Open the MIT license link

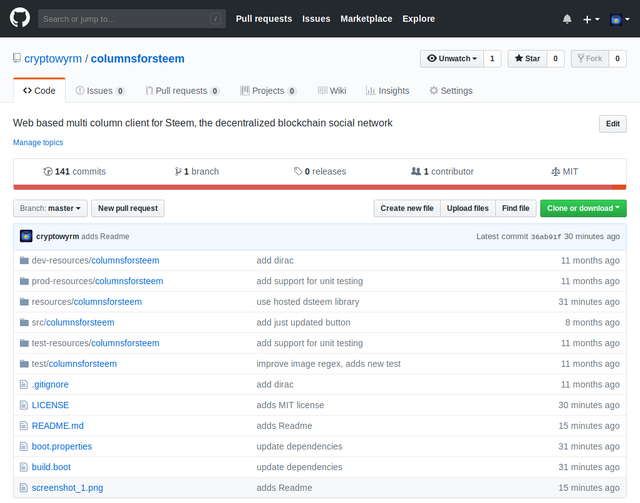click(564, 171)
